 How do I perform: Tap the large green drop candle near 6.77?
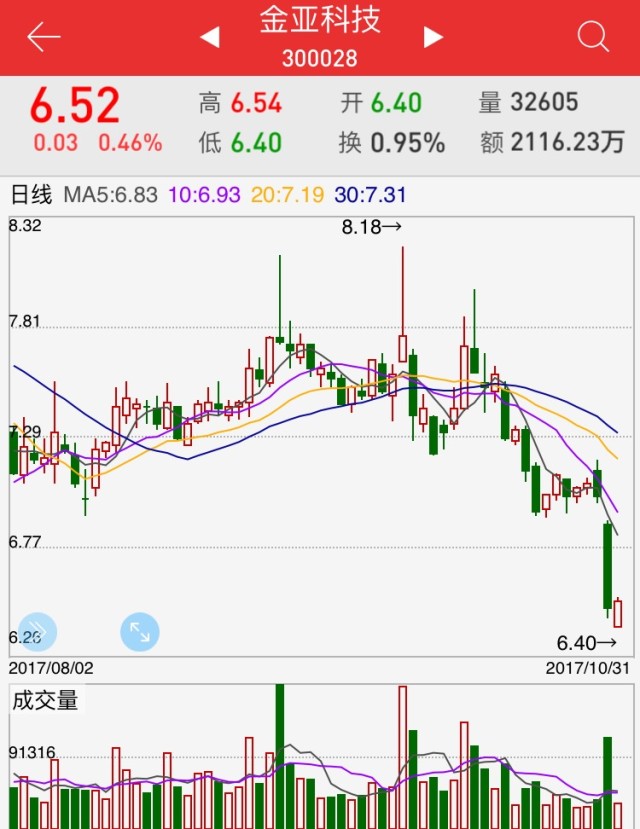pyautogui.click(x=607, y=568)
